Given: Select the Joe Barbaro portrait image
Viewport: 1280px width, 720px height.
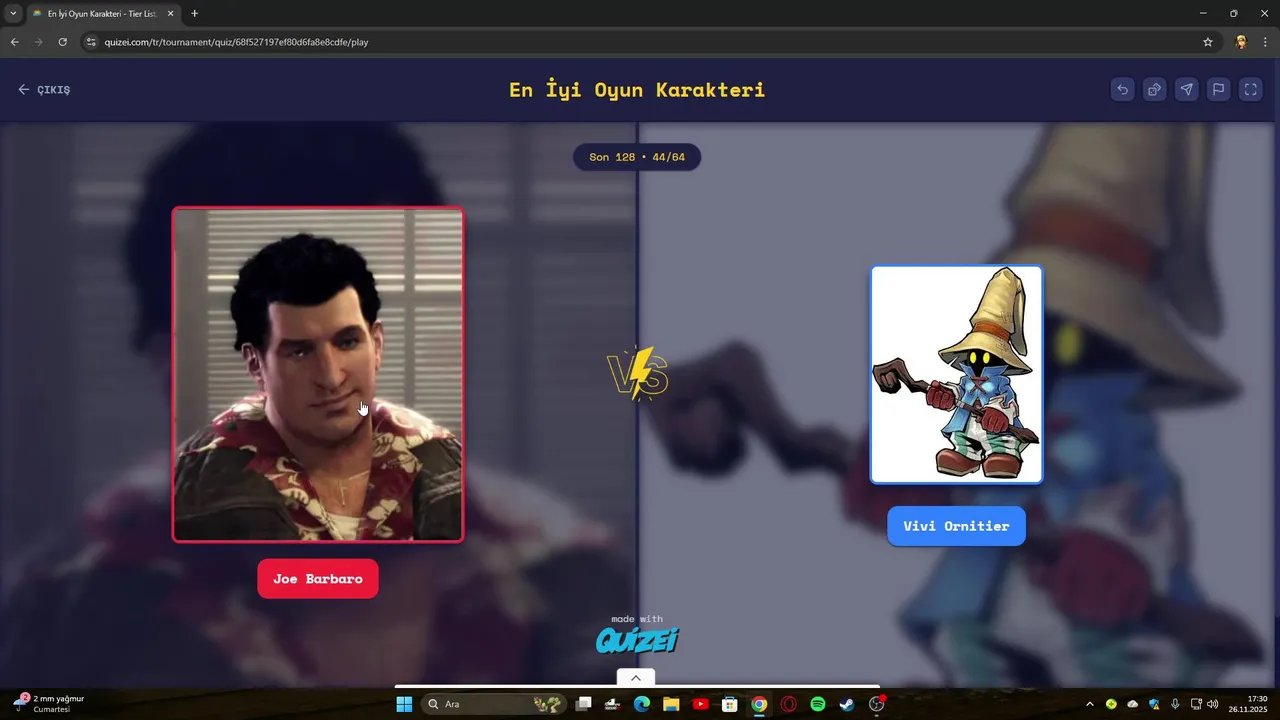Looking at the screenshot, I should (318, 375).
